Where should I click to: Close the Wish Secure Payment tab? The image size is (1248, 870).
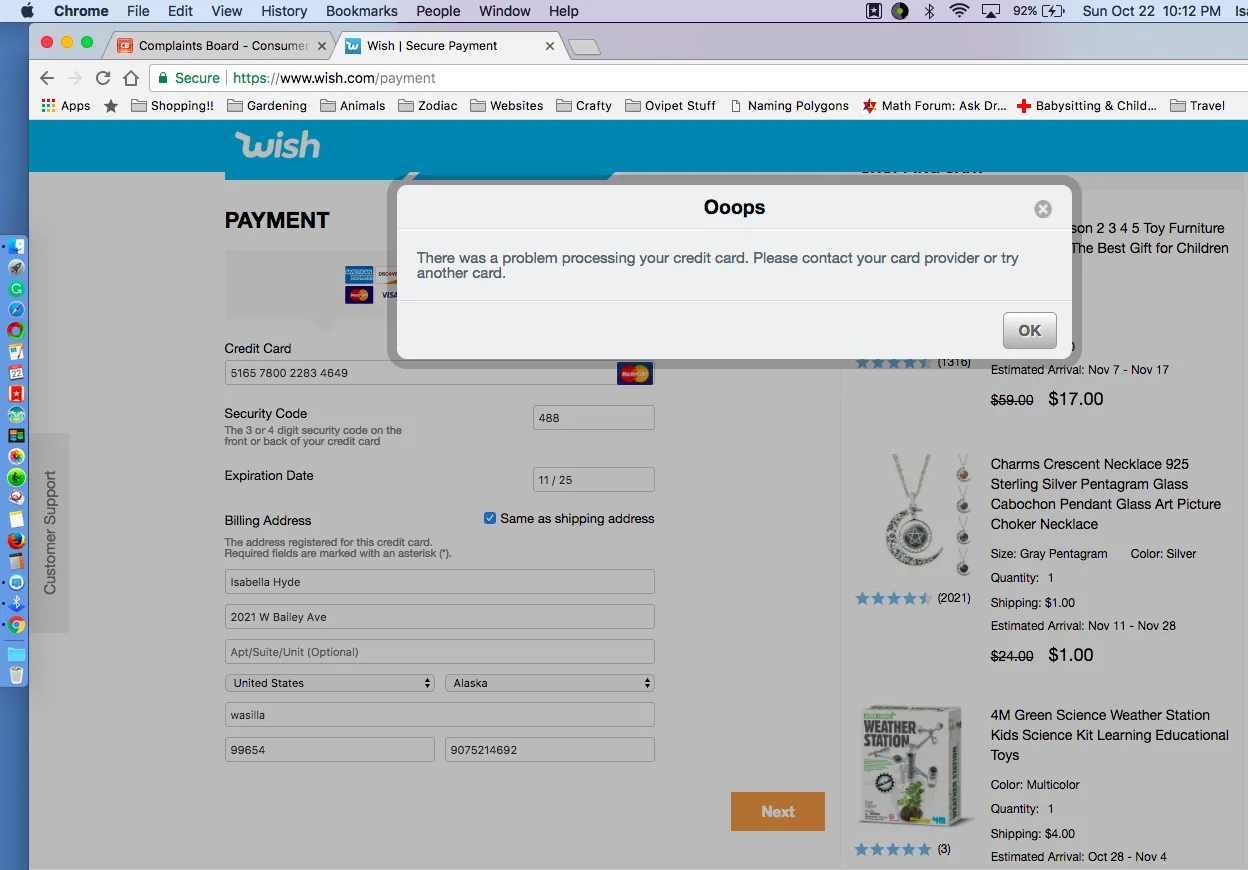(x=550, y=46)
